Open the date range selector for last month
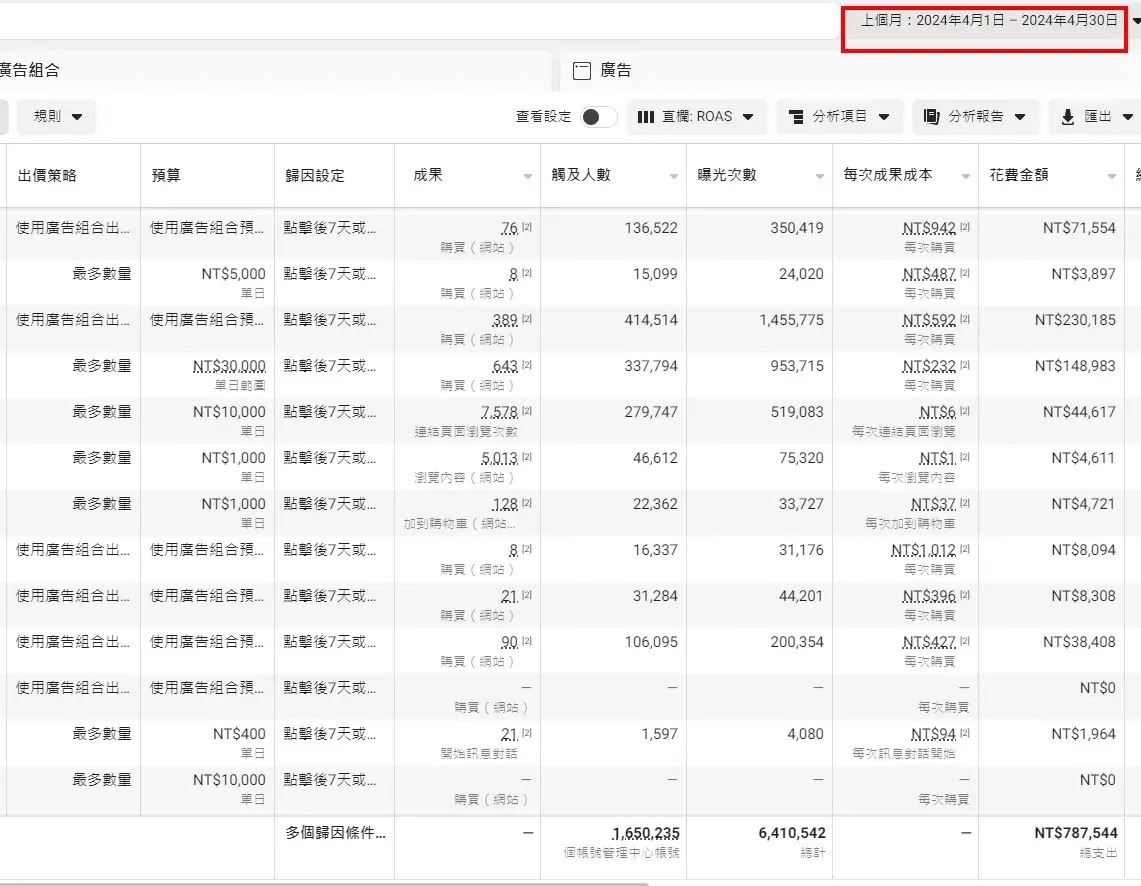The height and width of the screenshot is (886, 1141). coord(988,20)
